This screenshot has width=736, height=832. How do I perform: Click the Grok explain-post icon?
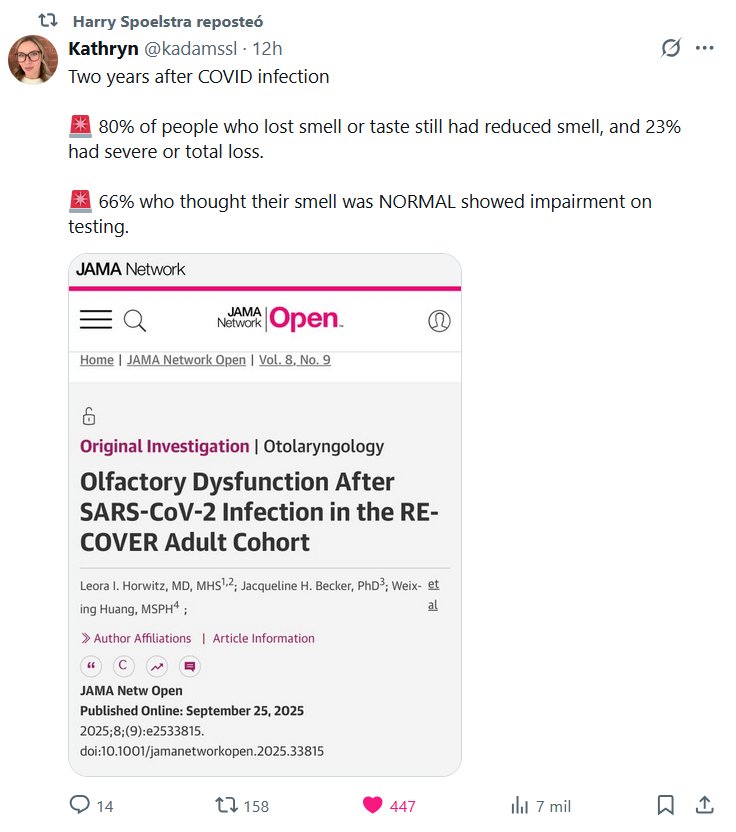click(671, 48)
